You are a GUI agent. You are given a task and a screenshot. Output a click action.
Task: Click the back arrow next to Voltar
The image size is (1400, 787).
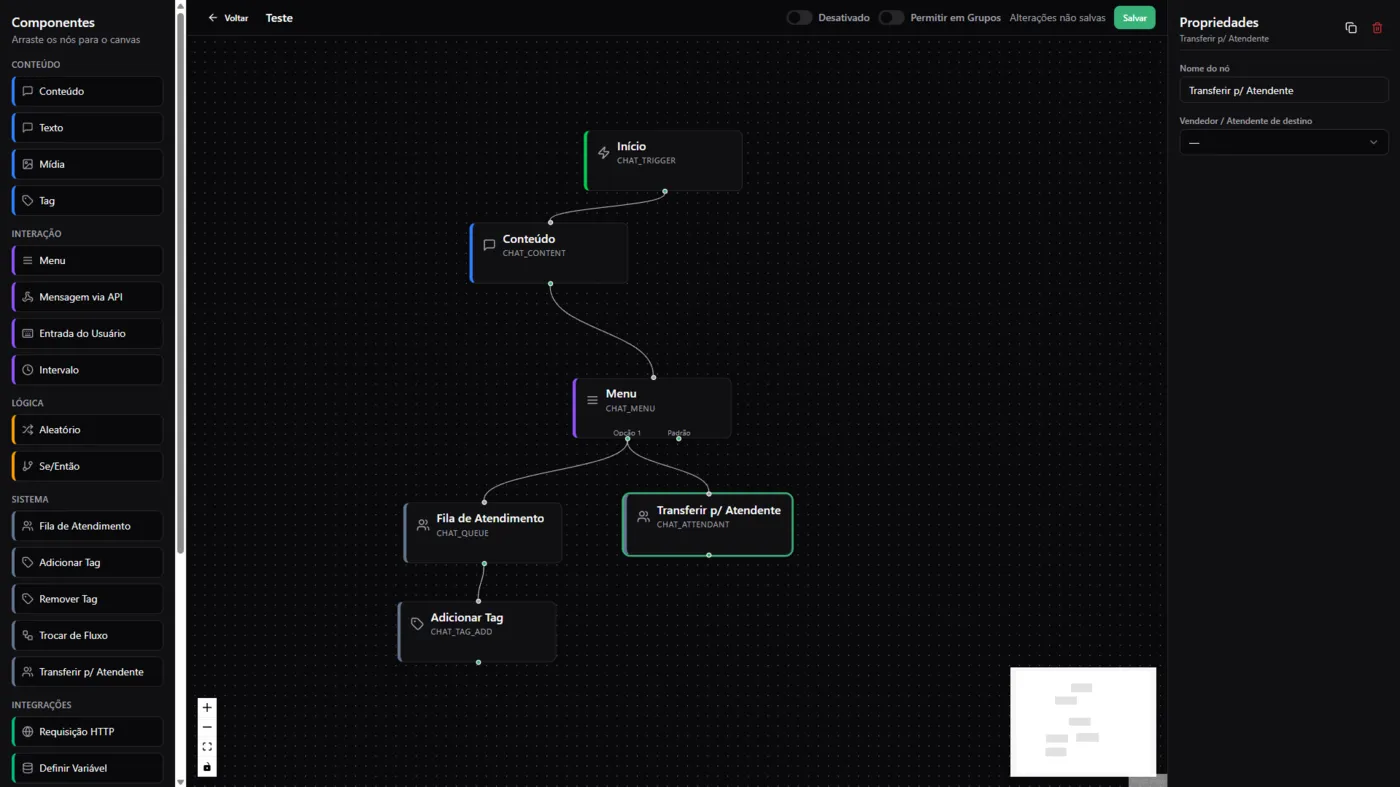212,18
